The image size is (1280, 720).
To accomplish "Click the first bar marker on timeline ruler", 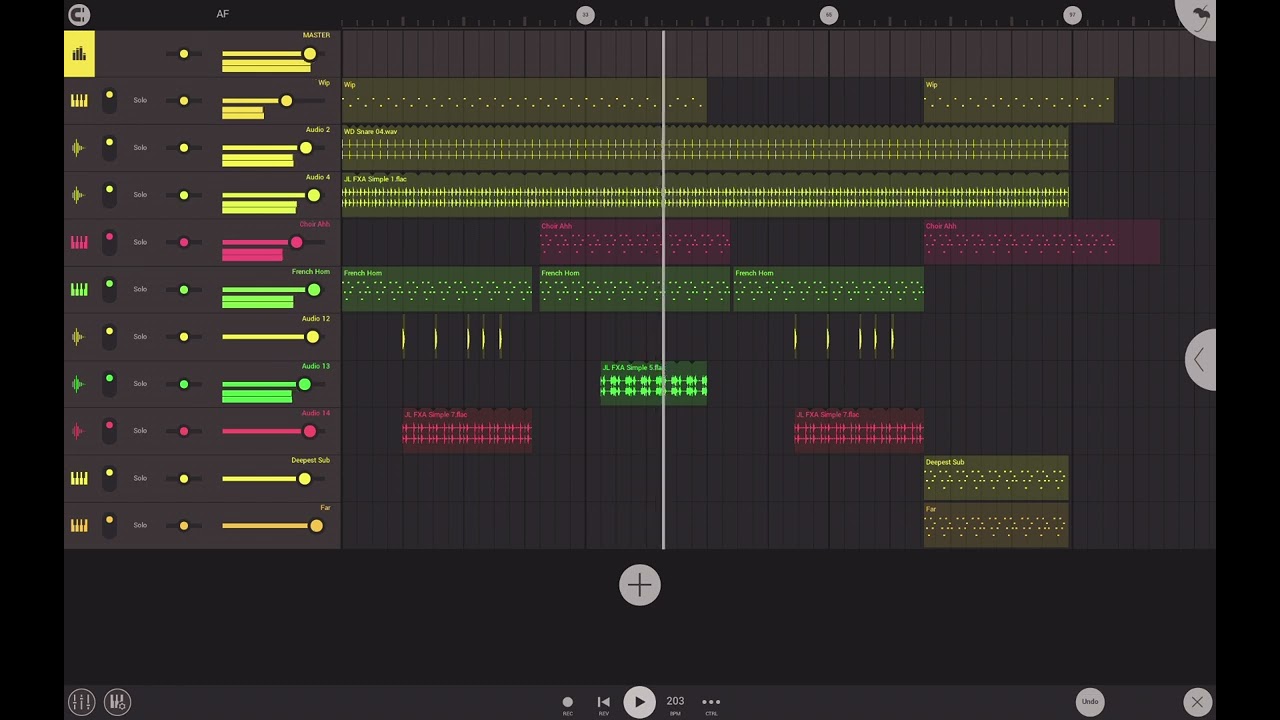I will tap(585, 14).
